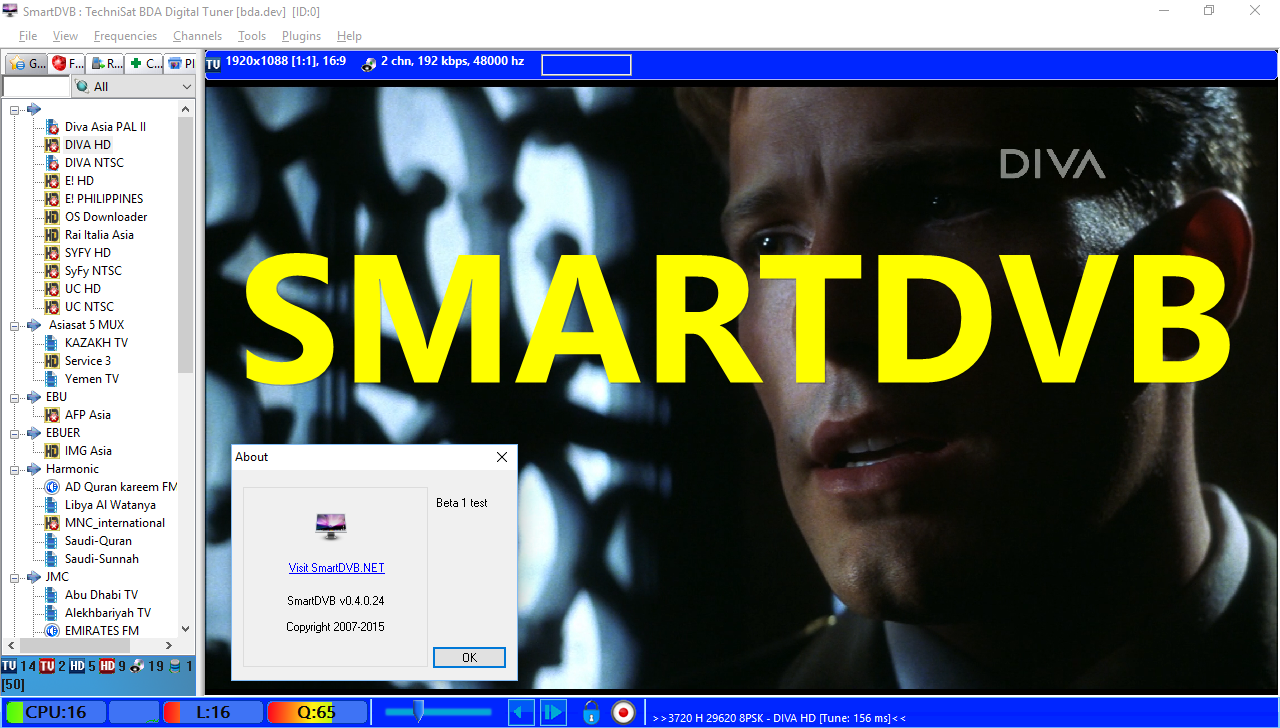Switch to the G... star tab

click(x=26, y=63)
